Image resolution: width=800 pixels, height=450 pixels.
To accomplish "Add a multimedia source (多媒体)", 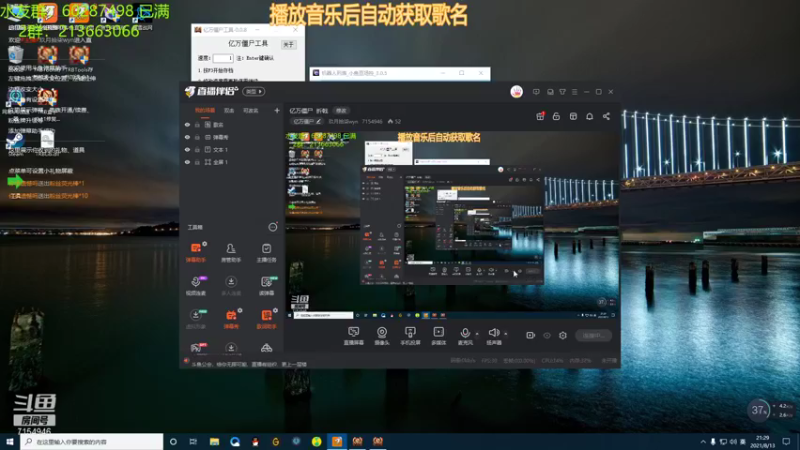I will coord(439,336).
